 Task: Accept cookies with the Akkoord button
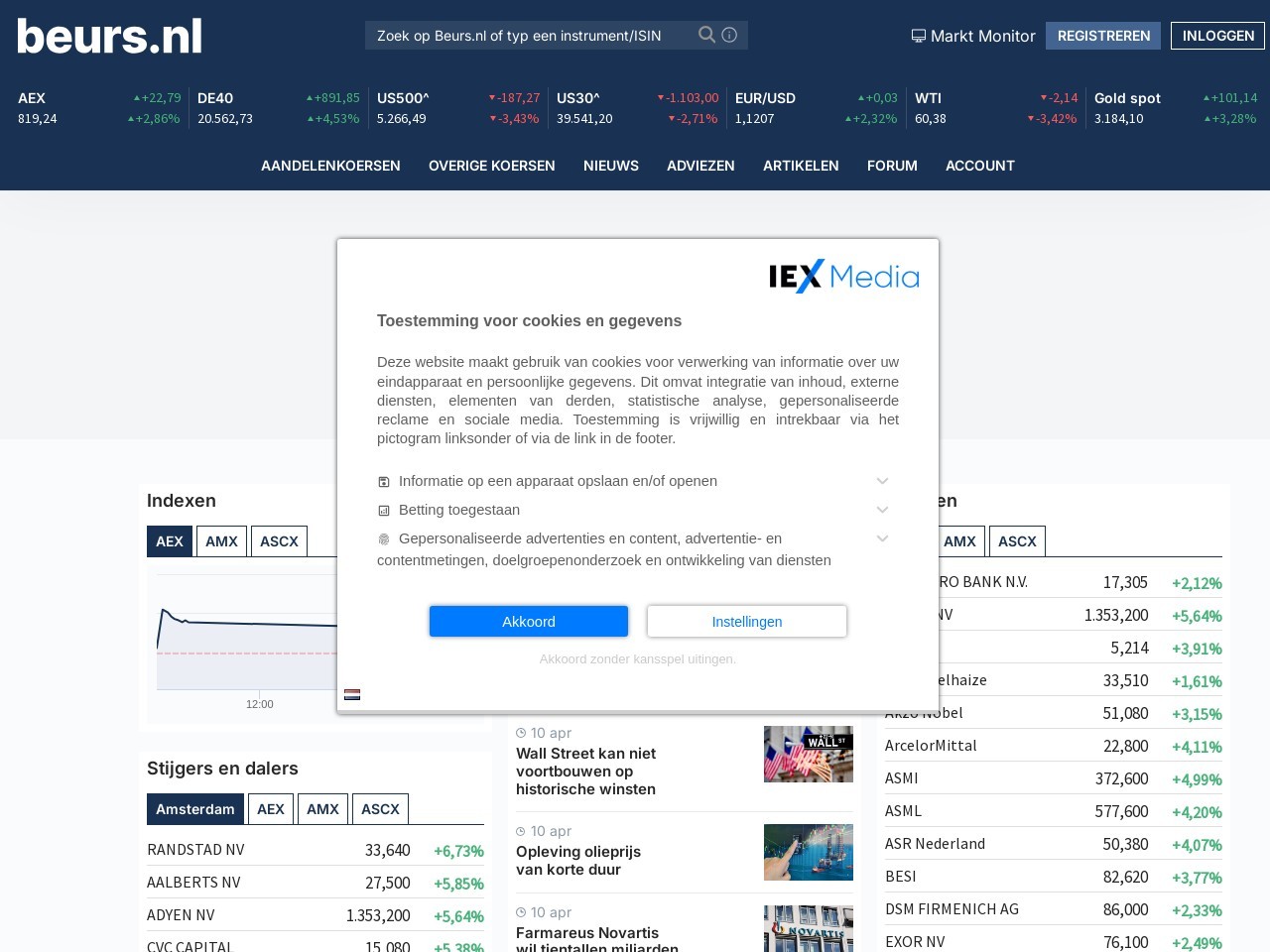(529, 622)
